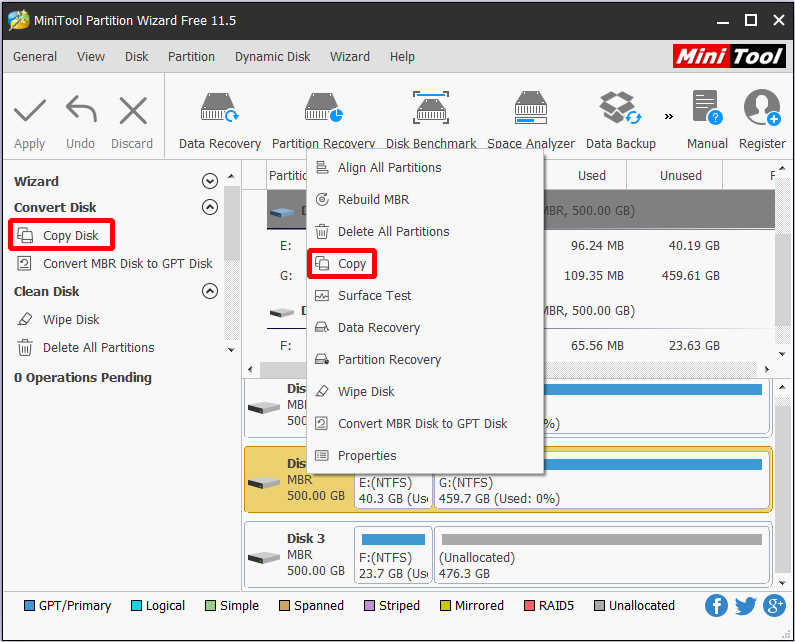Choose Copy in the context menu

click(x=425, y=264)
